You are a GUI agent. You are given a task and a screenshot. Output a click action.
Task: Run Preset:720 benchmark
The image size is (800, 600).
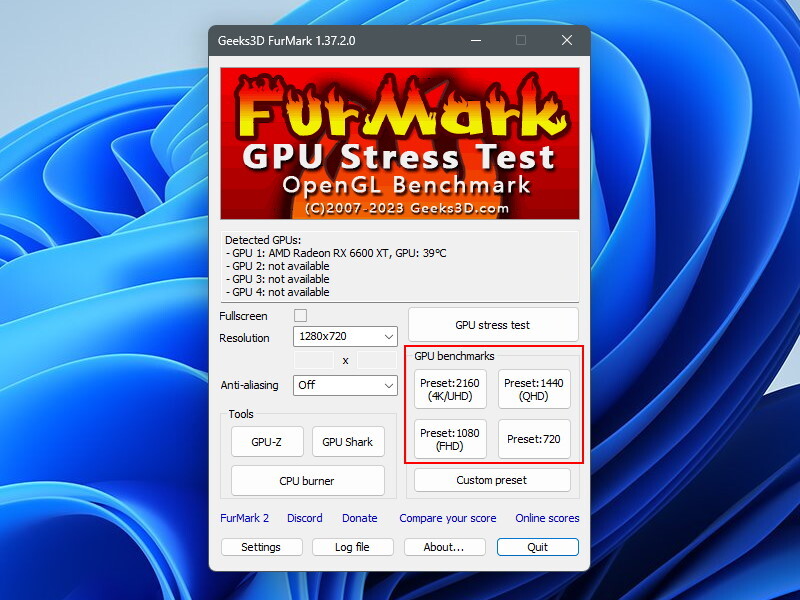click(x=534, y=439)
